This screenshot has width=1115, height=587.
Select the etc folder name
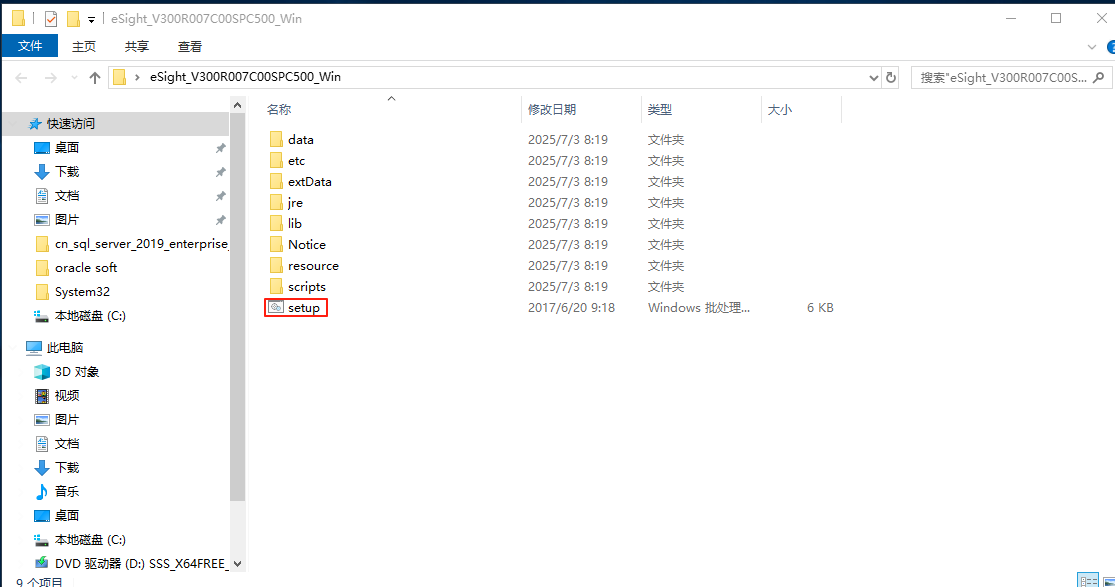tap(297, 161)
